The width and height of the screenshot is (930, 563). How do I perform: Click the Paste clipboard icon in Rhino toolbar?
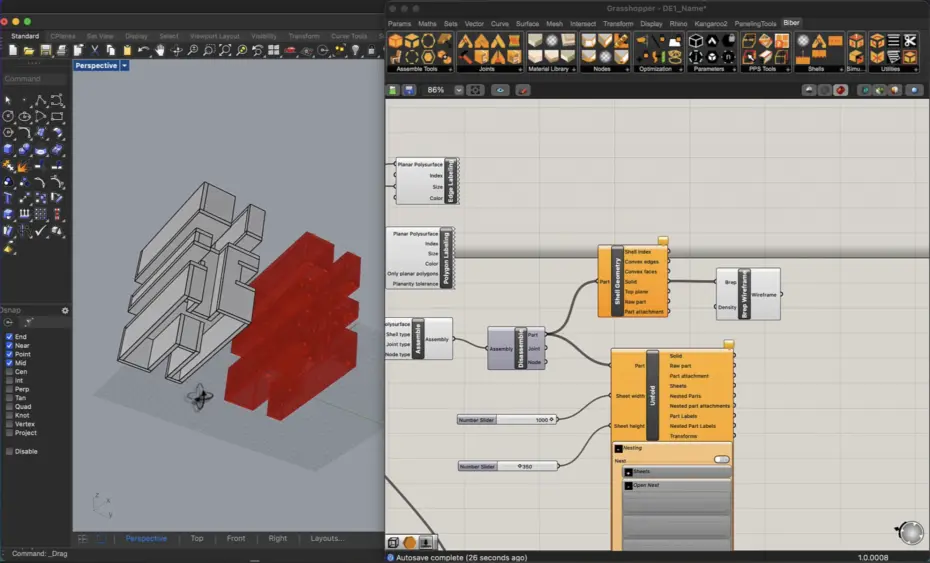(127, 51)
